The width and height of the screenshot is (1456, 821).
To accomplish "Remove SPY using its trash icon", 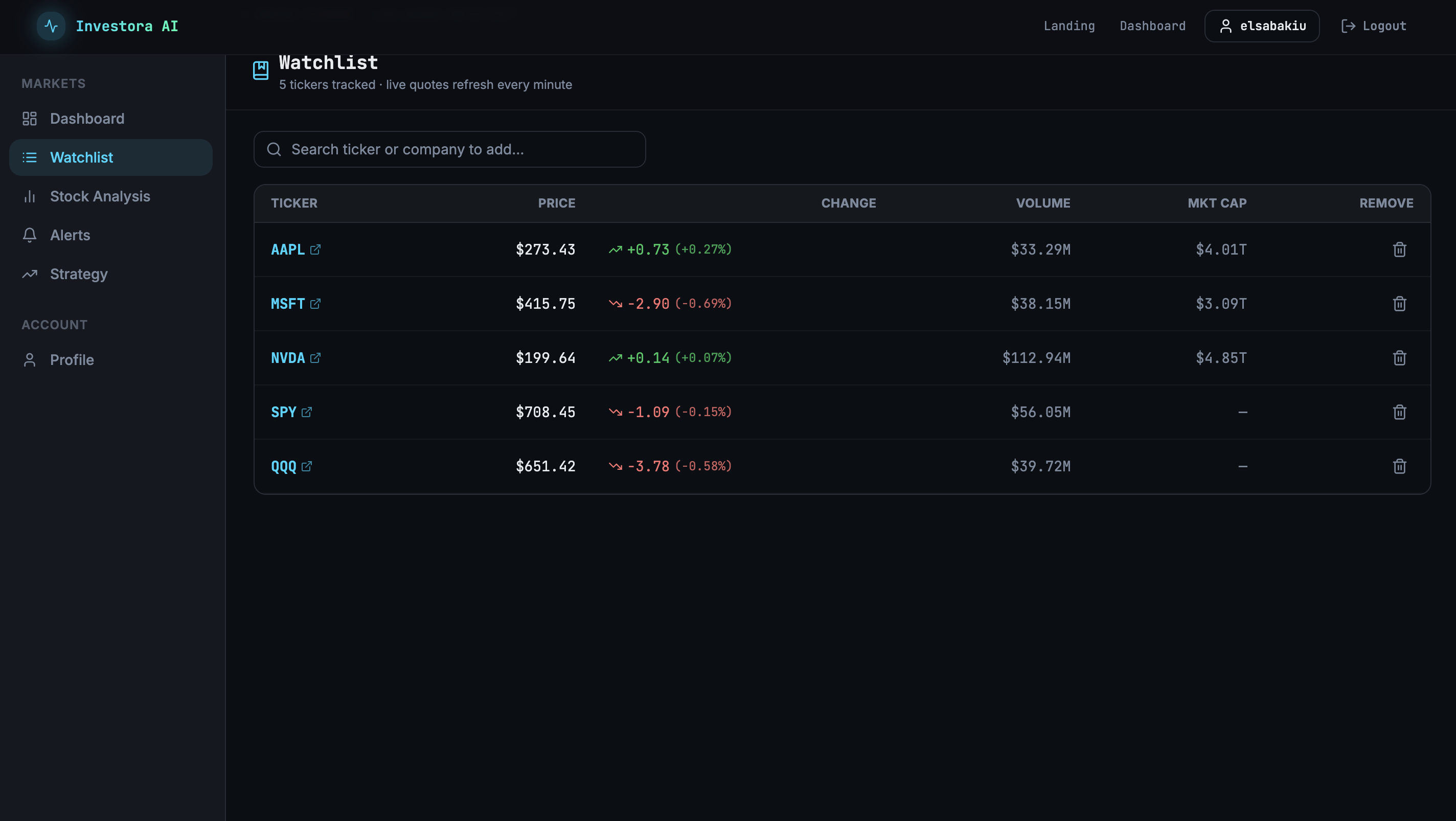I will pos(1399,413).
